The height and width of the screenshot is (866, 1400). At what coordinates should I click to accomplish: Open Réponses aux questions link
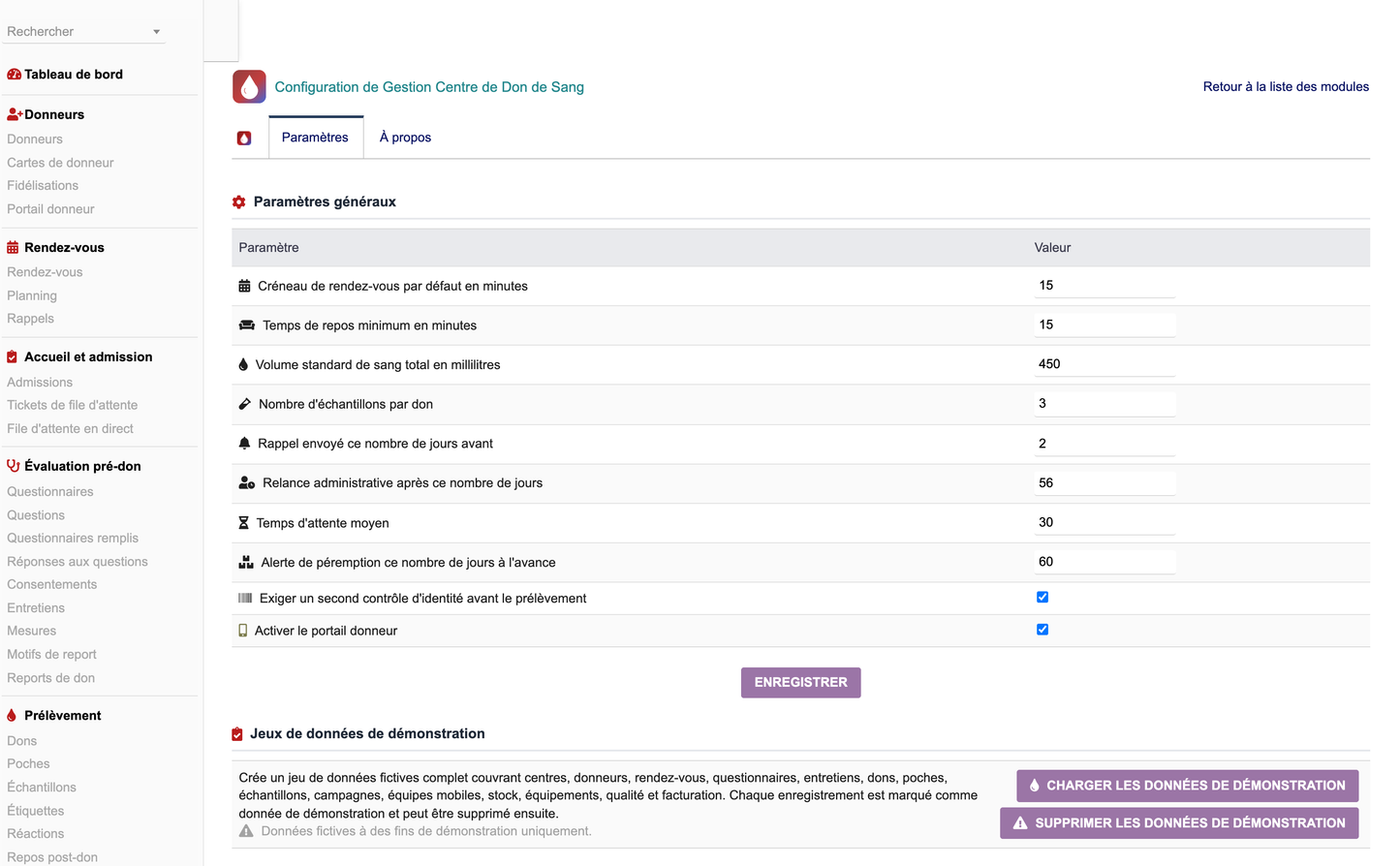click(x=78, y=562)
